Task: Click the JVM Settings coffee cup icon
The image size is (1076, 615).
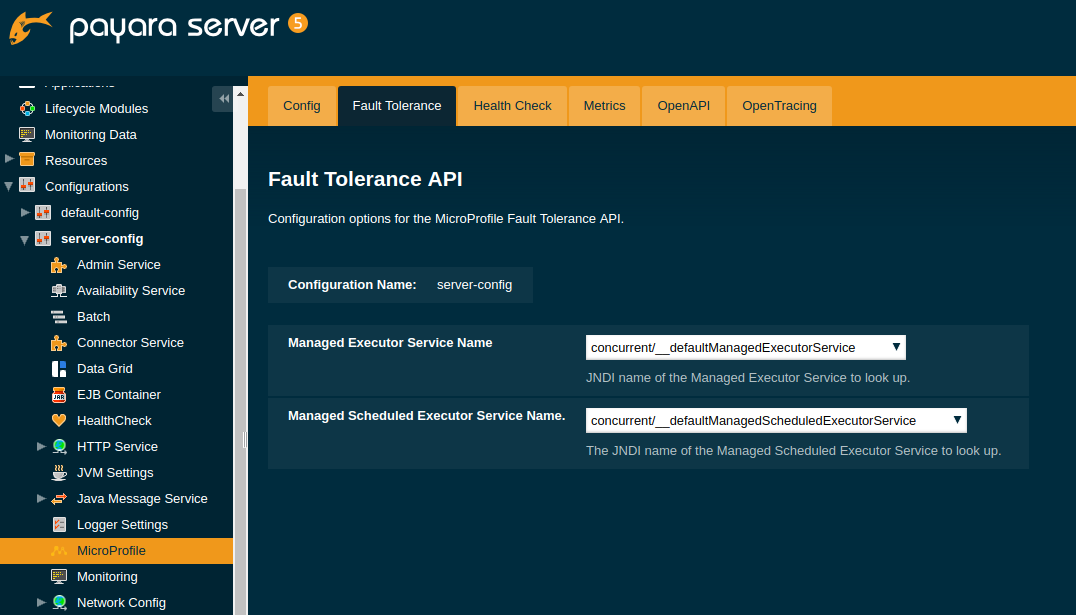Action: 59,472
